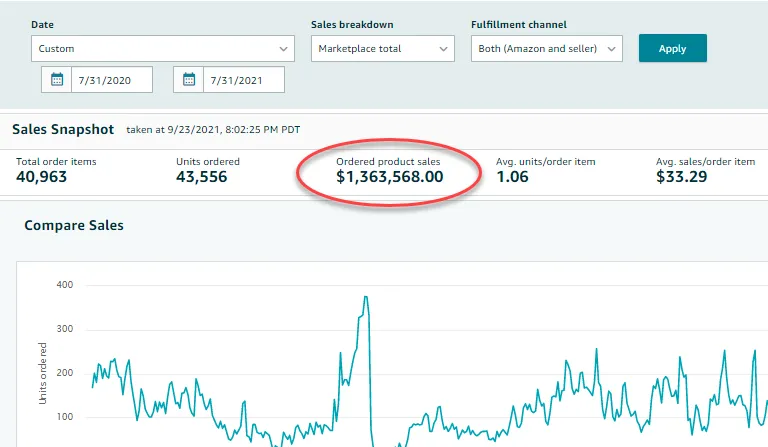Open the end date calendar picker
This screenshot has height=447, width=768.
(x=188, y=80)
